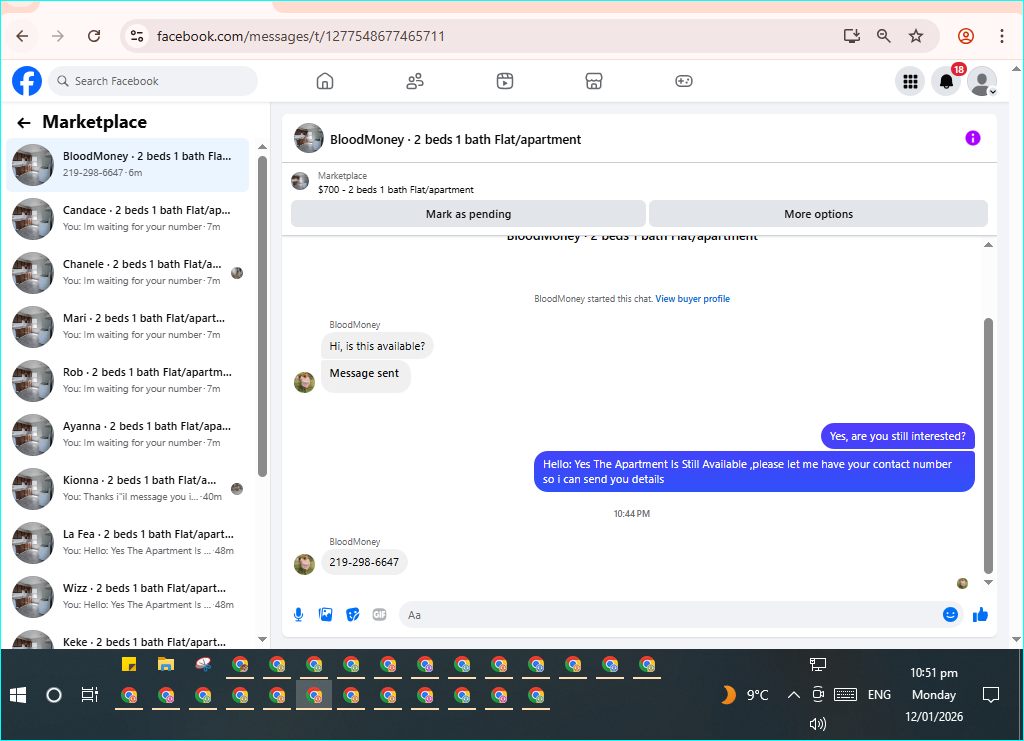The image size is (1024, 741).
Task: Choose a GIF in the composer
Action: coord(379,614)
